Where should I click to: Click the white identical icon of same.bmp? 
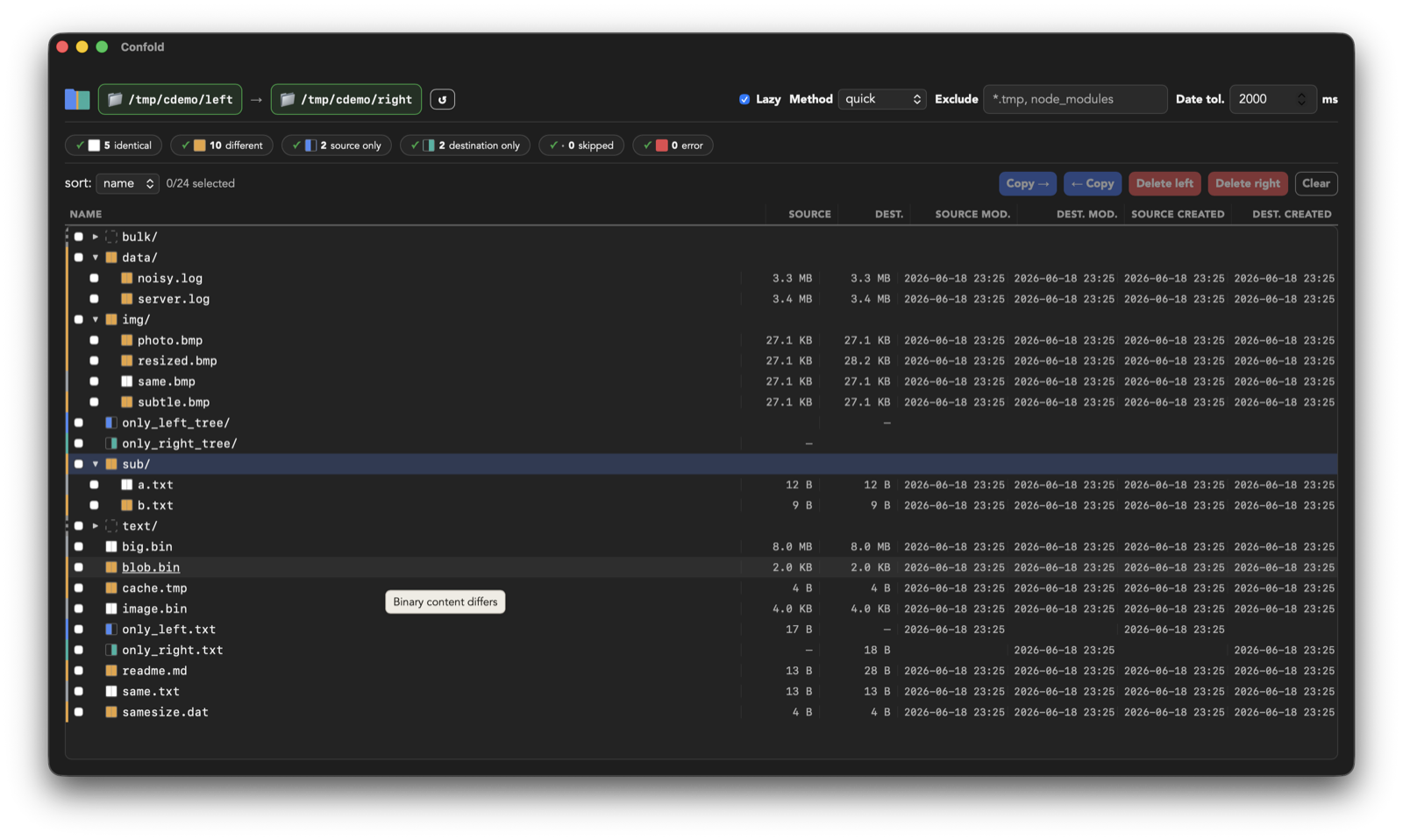126,381
